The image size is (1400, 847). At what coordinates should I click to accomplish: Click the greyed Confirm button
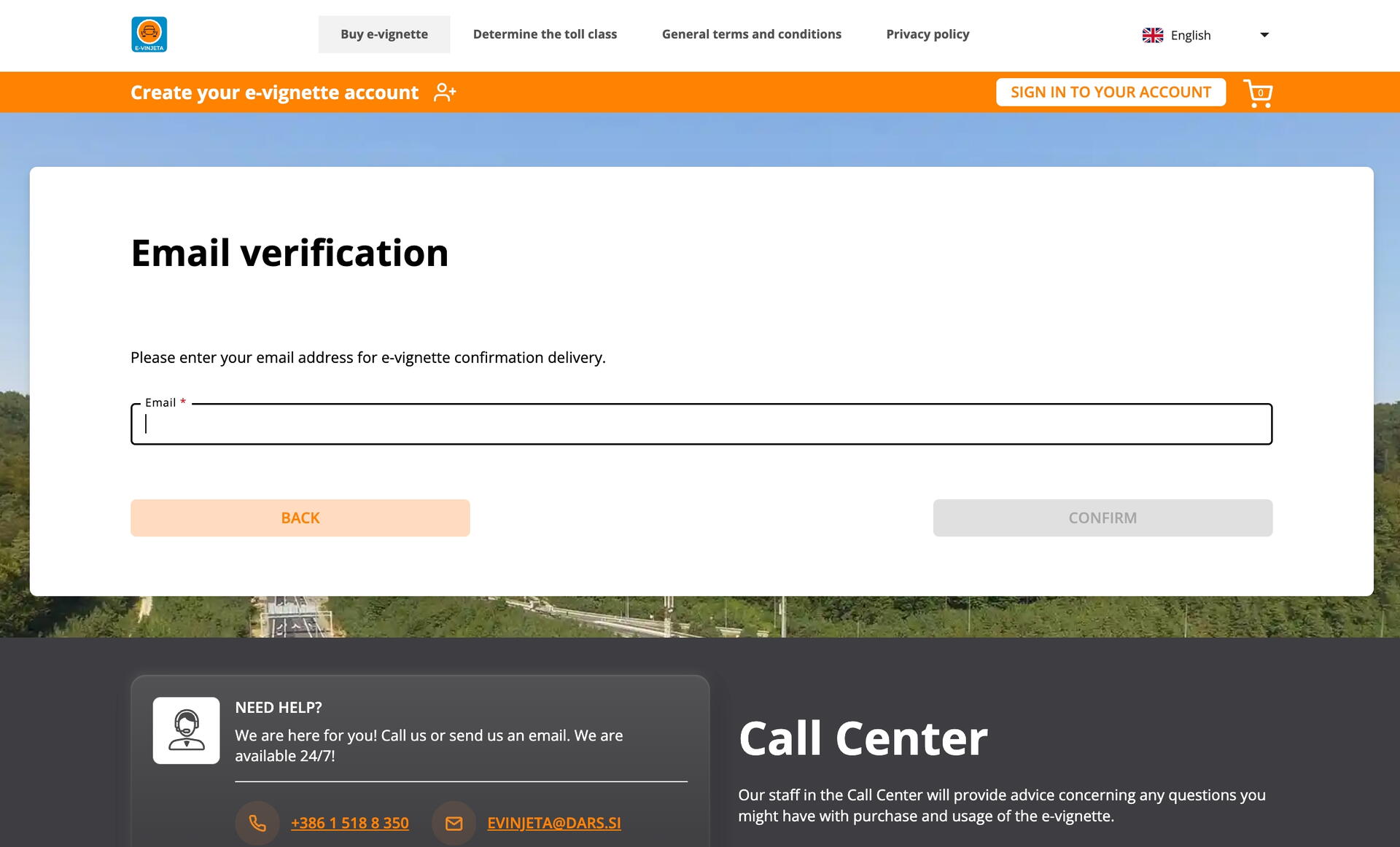(x=1102, y=518)
